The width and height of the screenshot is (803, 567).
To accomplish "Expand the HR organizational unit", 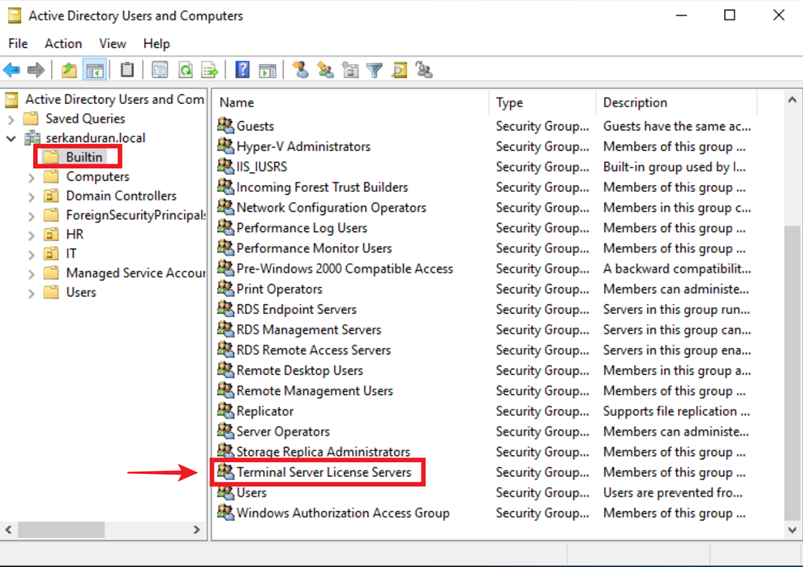I will pyautogui.click(x=32, y=235).
